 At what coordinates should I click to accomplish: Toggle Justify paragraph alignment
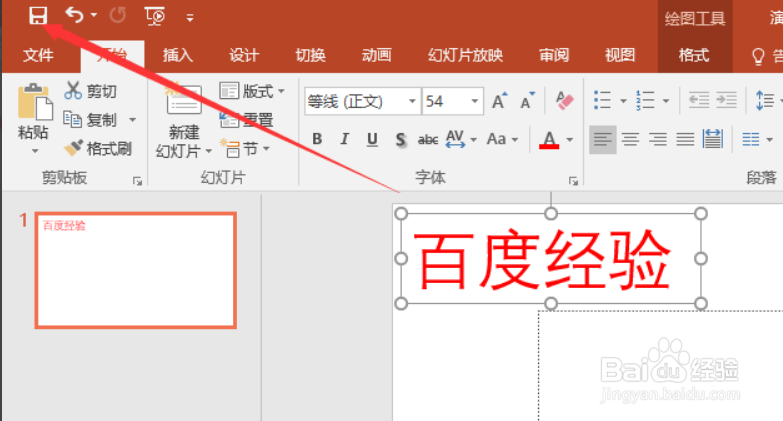click(685, 139)
